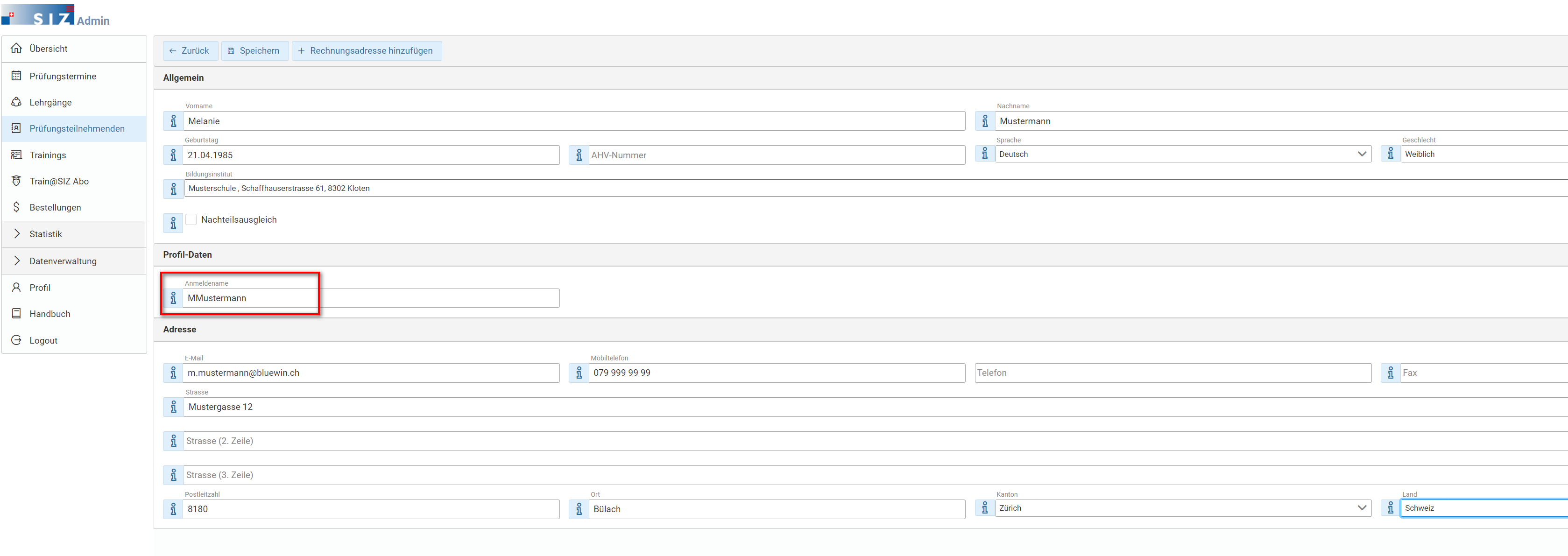Click the empty Telefon field
Viewport: 1568px width, 556px height.
[1173, 373]
